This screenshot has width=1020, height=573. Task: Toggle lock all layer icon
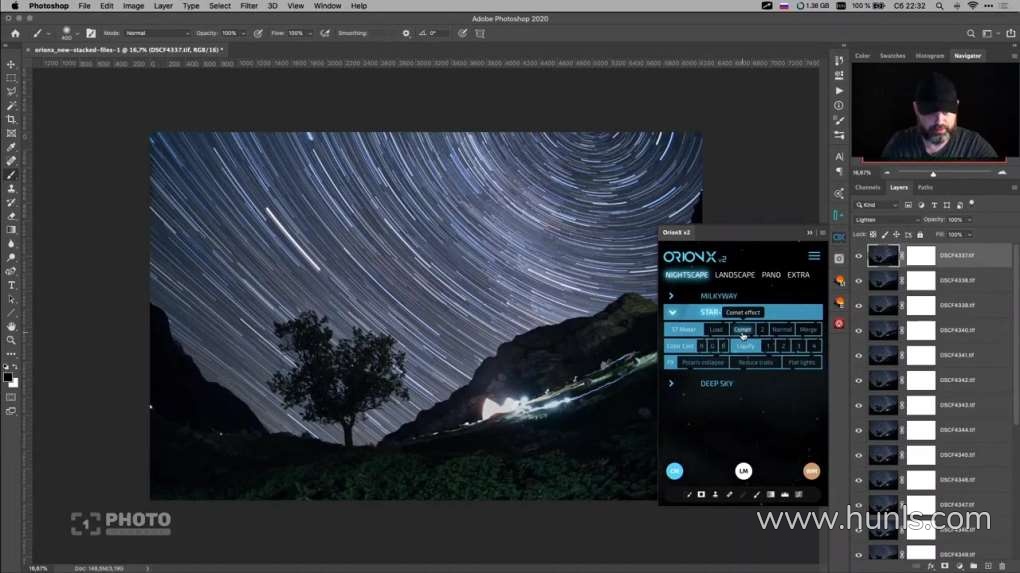920,235
